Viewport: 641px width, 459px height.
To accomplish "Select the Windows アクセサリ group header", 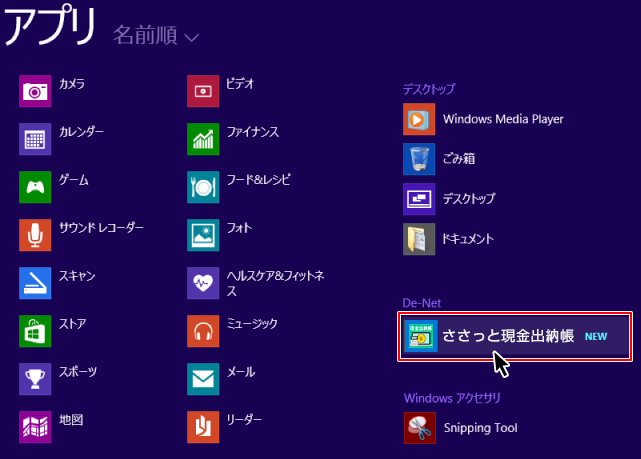I will tap(452, 398).
